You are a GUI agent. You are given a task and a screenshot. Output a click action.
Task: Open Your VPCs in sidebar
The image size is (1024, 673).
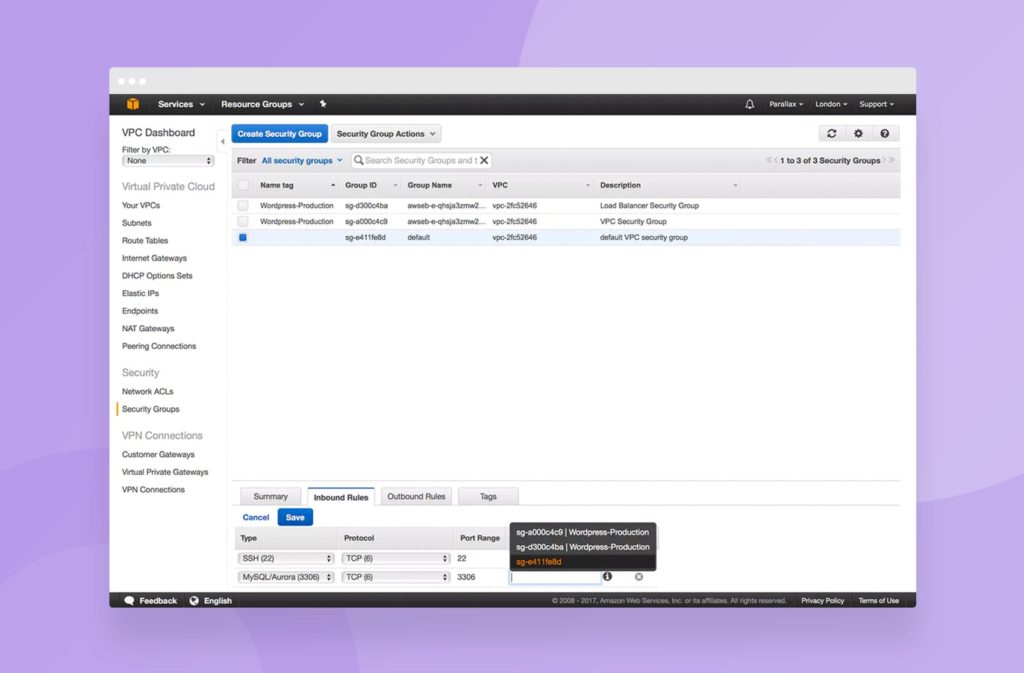(x=141, y=205)
